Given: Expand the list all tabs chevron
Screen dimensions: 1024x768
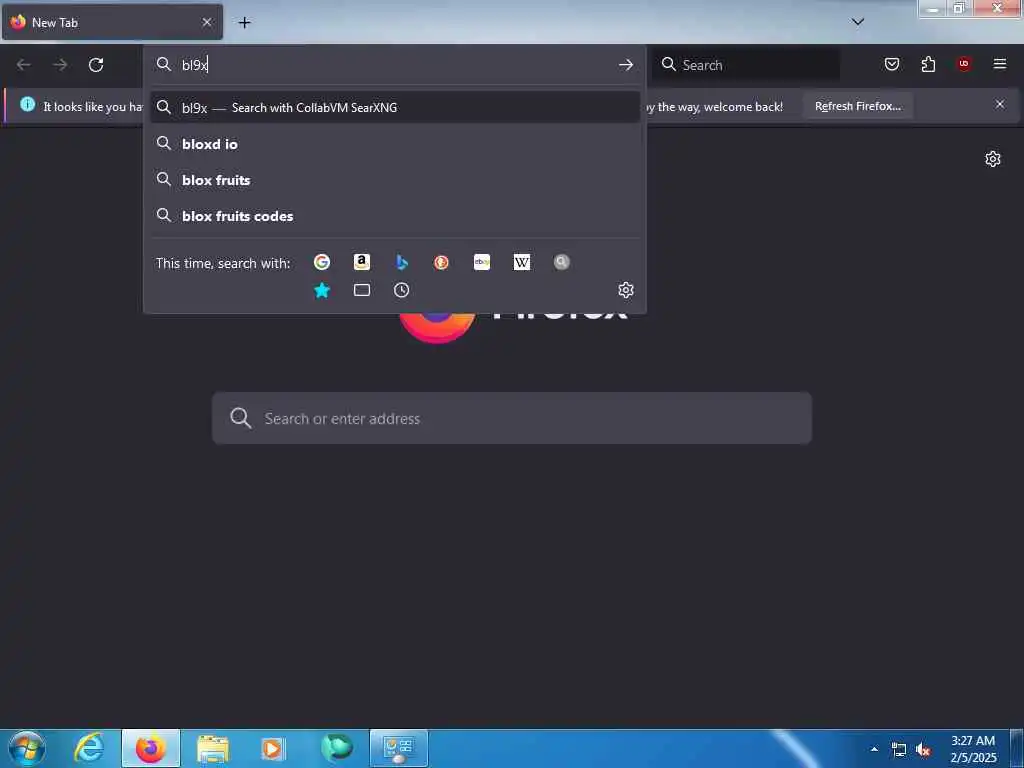Looking at the screenshot, I should coord(857,22).
